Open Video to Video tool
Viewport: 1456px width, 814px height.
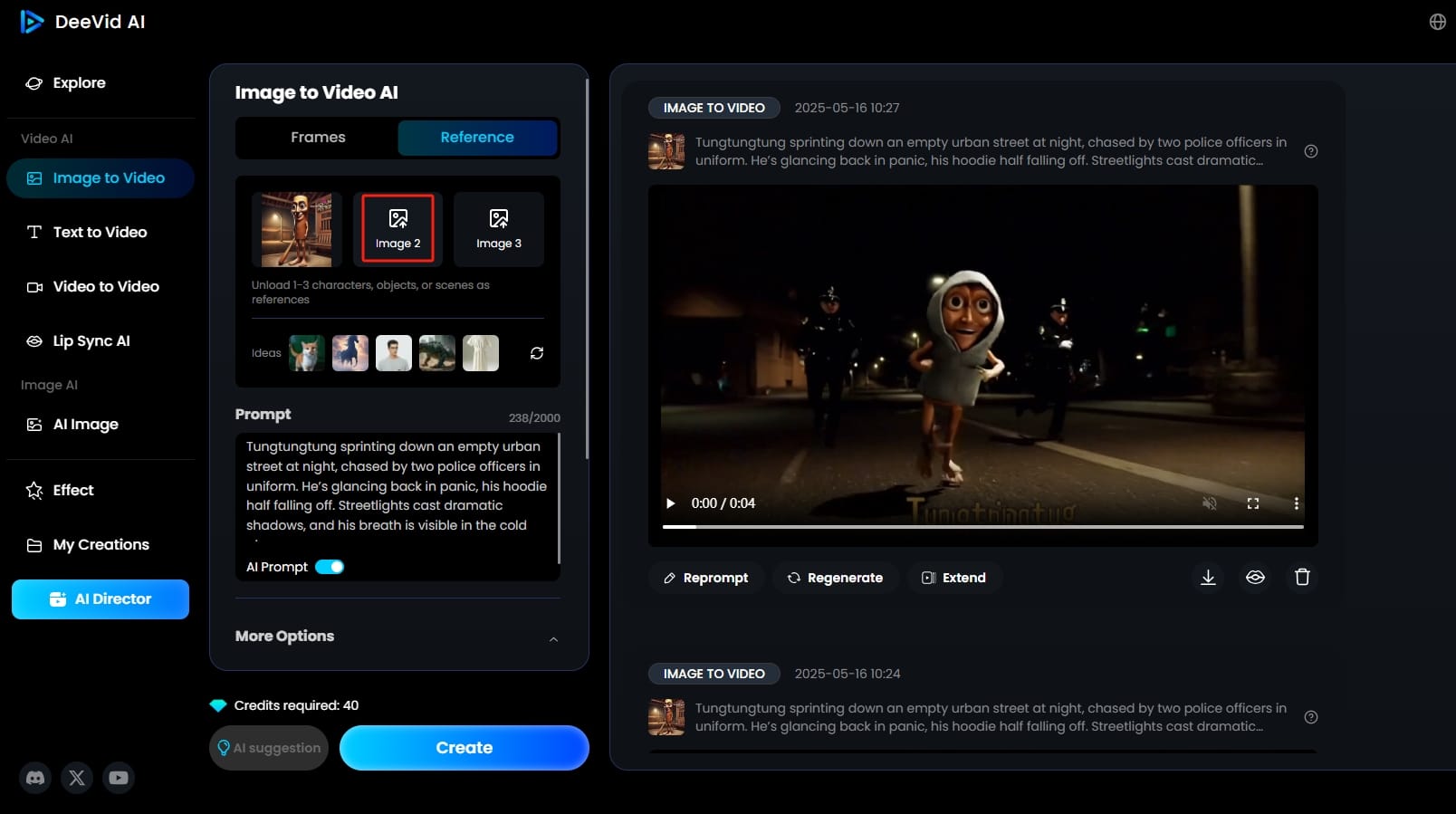pyautogui.click(x=93, y=286)
